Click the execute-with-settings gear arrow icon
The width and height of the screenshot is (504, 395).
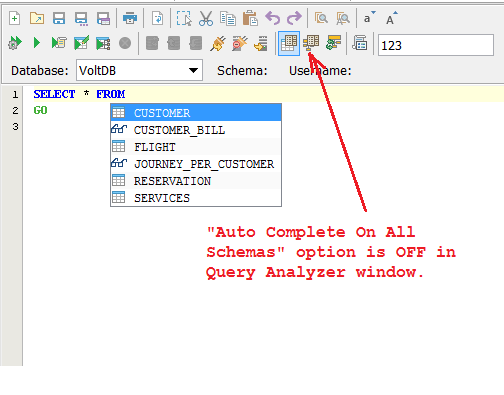pyautogui.click(x=15, y=43)
